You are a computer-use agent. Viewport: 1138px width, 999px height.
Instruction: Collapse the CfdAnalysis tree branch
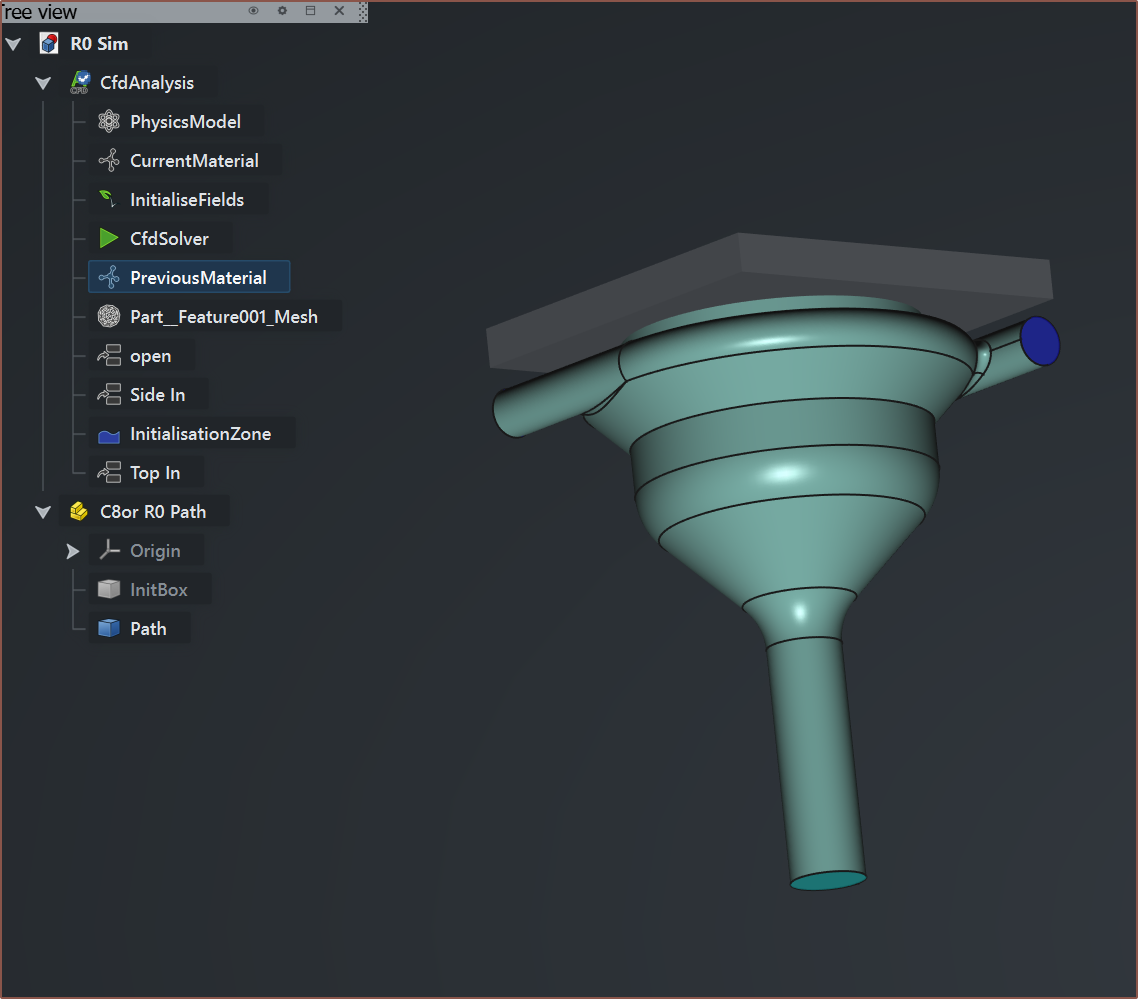[x=43, y=83]
